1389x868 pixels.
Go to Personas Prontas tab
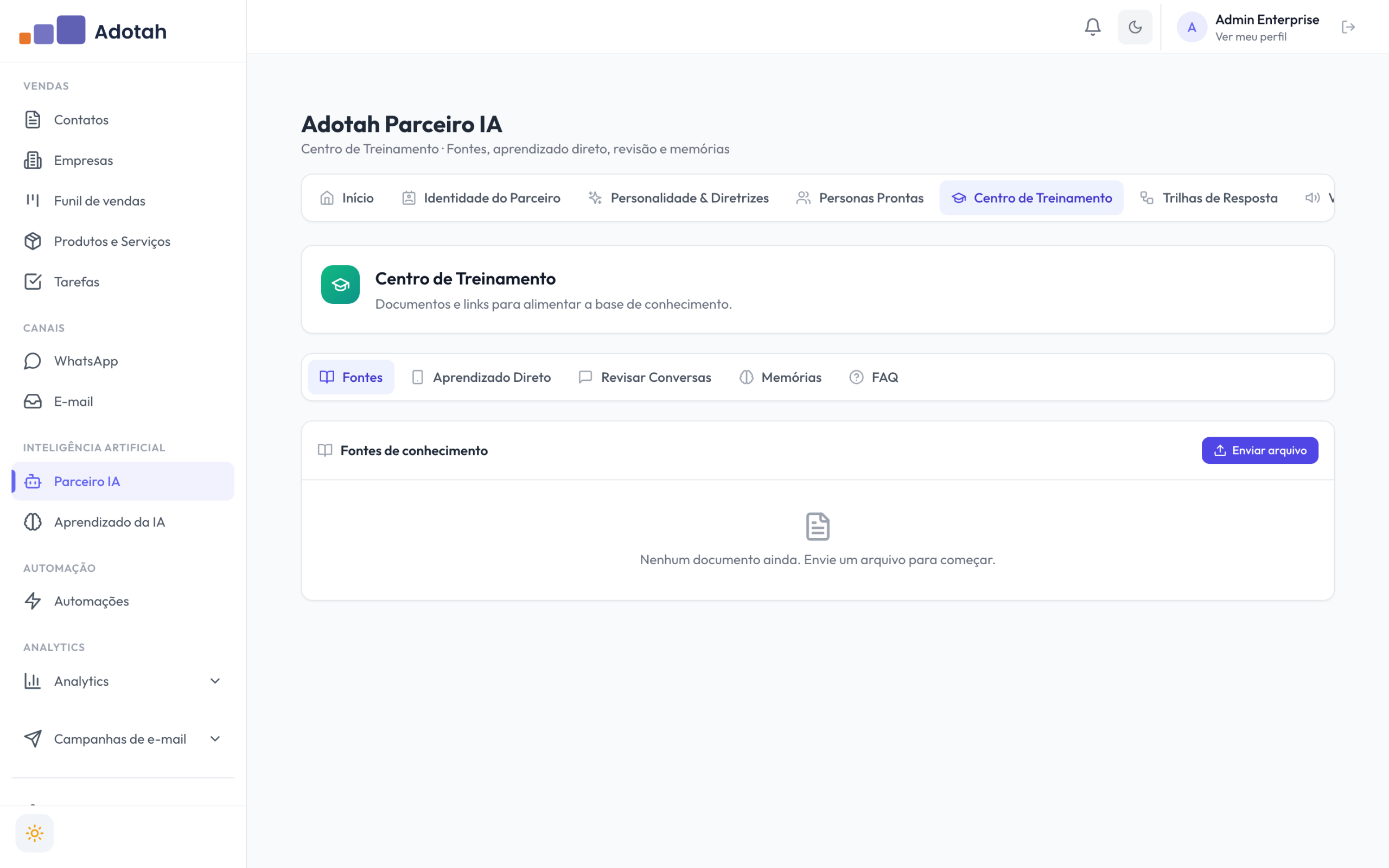coord(860,198)
